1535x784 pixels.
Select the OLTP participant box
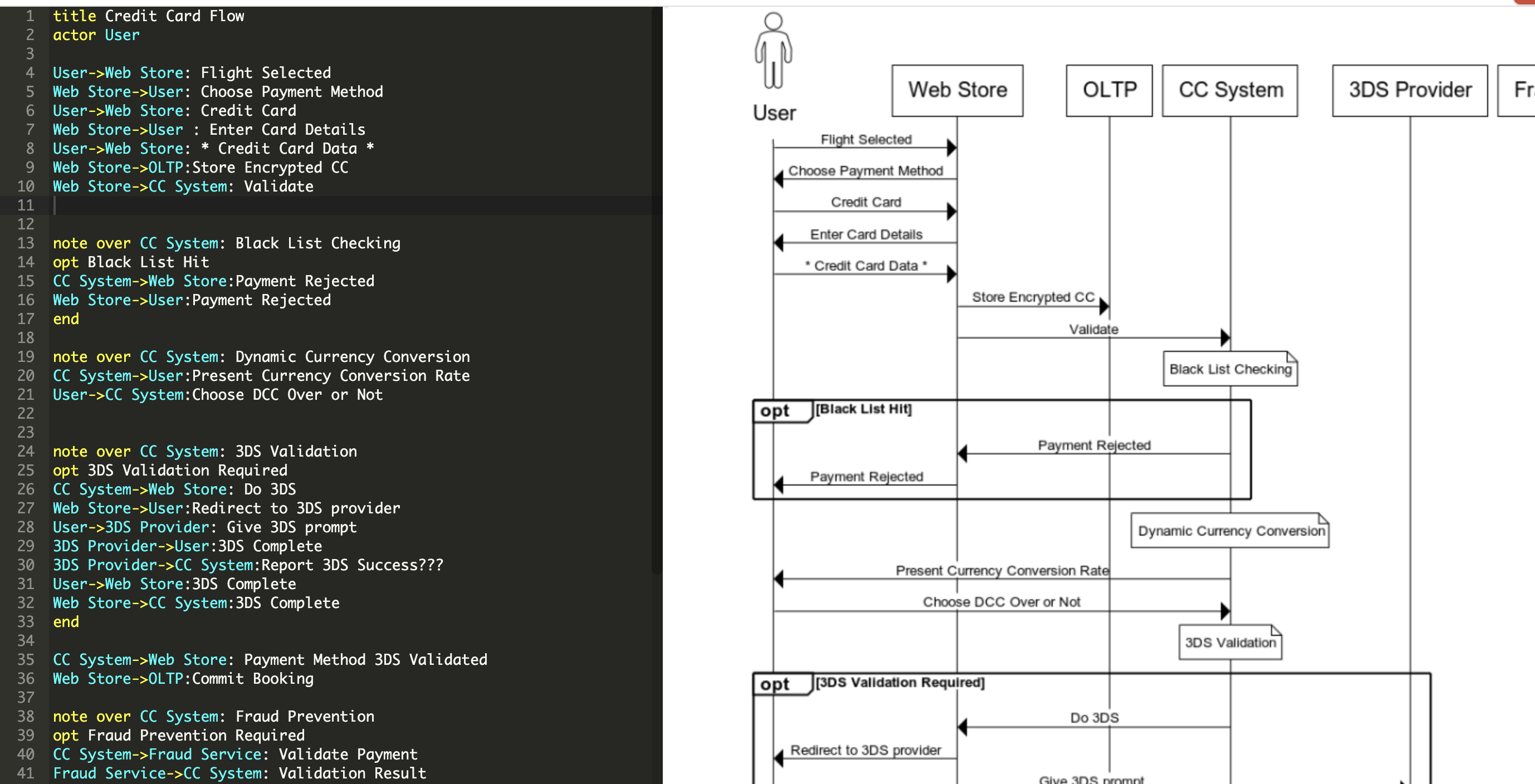click(1109, 91)
